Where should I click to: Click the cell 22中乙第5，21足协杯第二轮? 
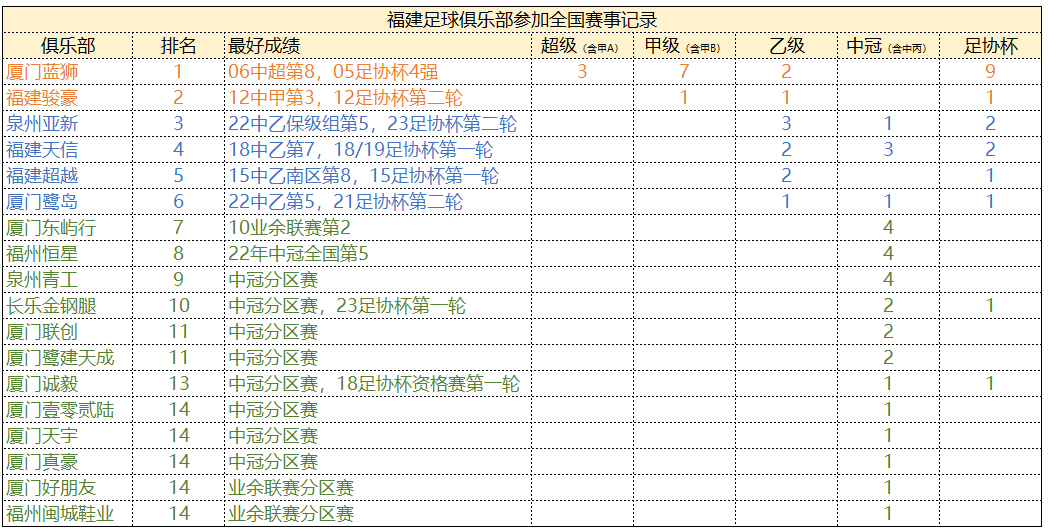(x=378, y=201)
